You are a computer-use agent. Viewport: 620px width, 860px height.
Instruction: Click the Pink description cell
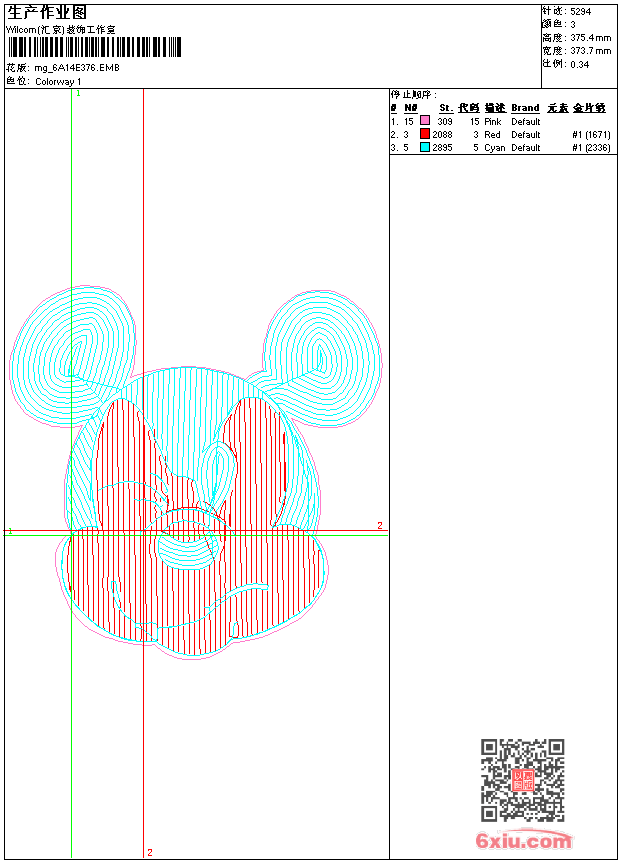[x=493, y=122]
